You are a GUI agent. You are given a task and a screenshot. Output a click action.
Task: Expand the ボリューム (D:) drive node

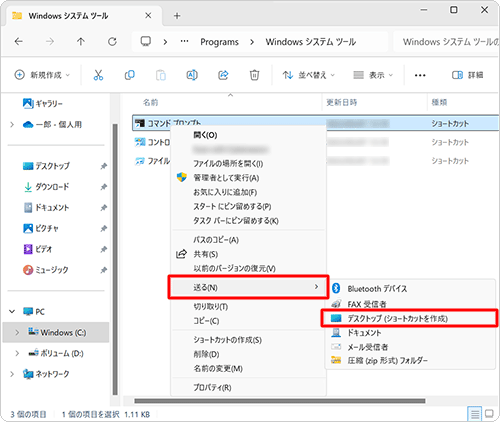click(x=17, y=353)
